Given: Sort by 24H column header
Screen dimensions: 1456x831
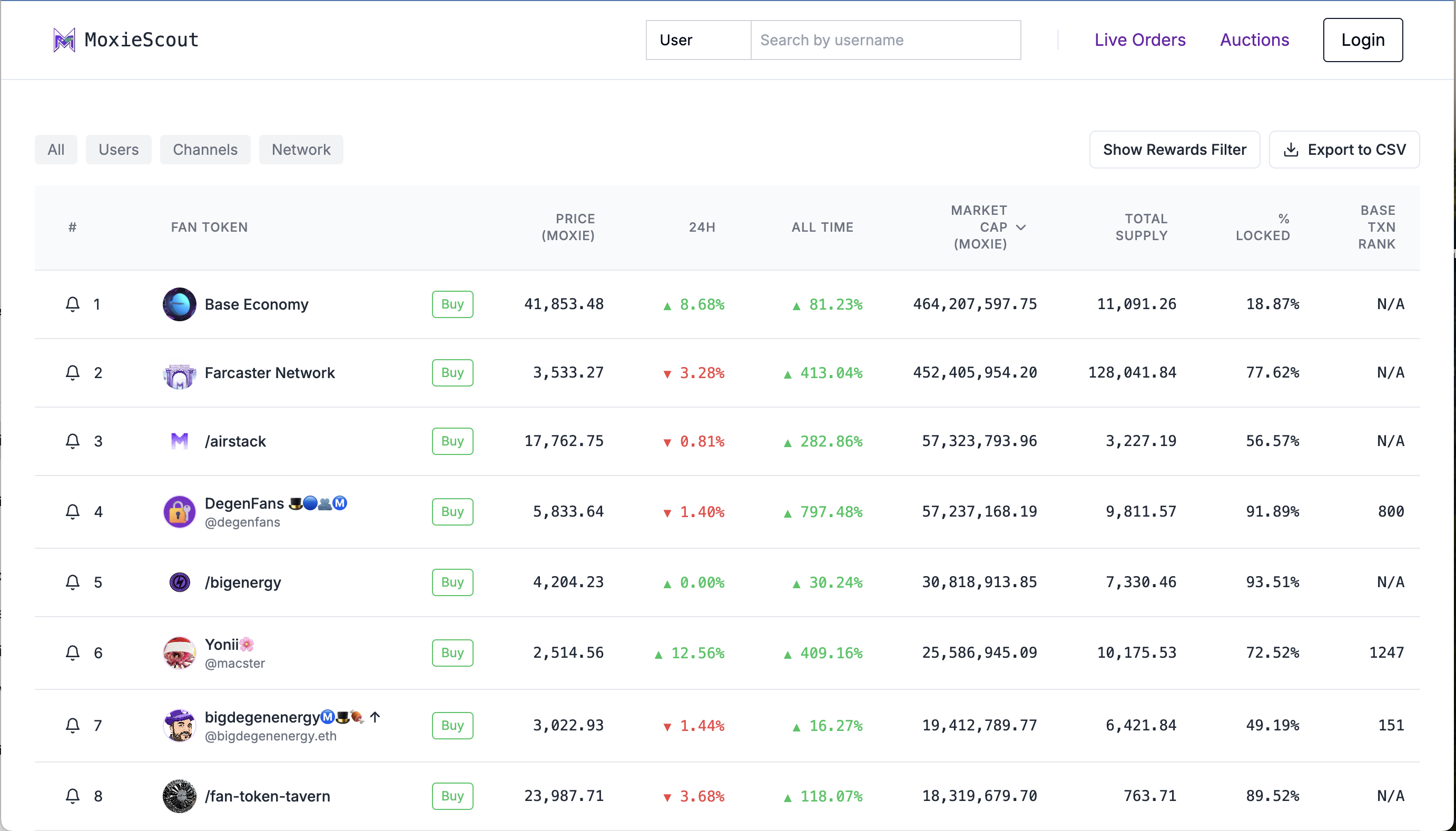Looking at the screenshot, I should [702, 227].
